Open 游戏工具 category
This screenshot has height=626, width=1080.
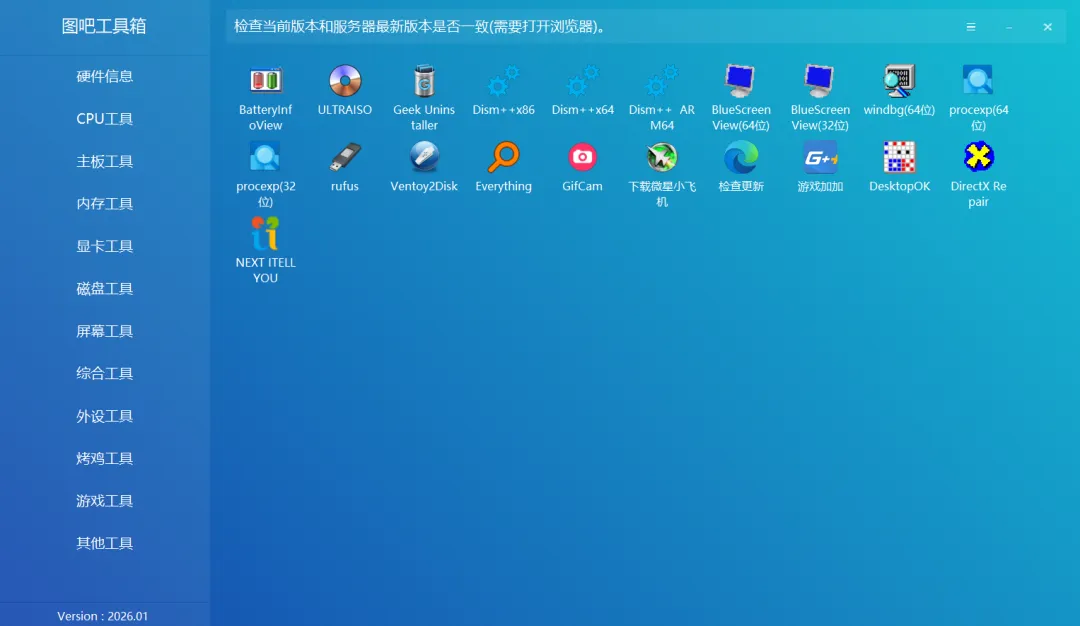point(105,501)
